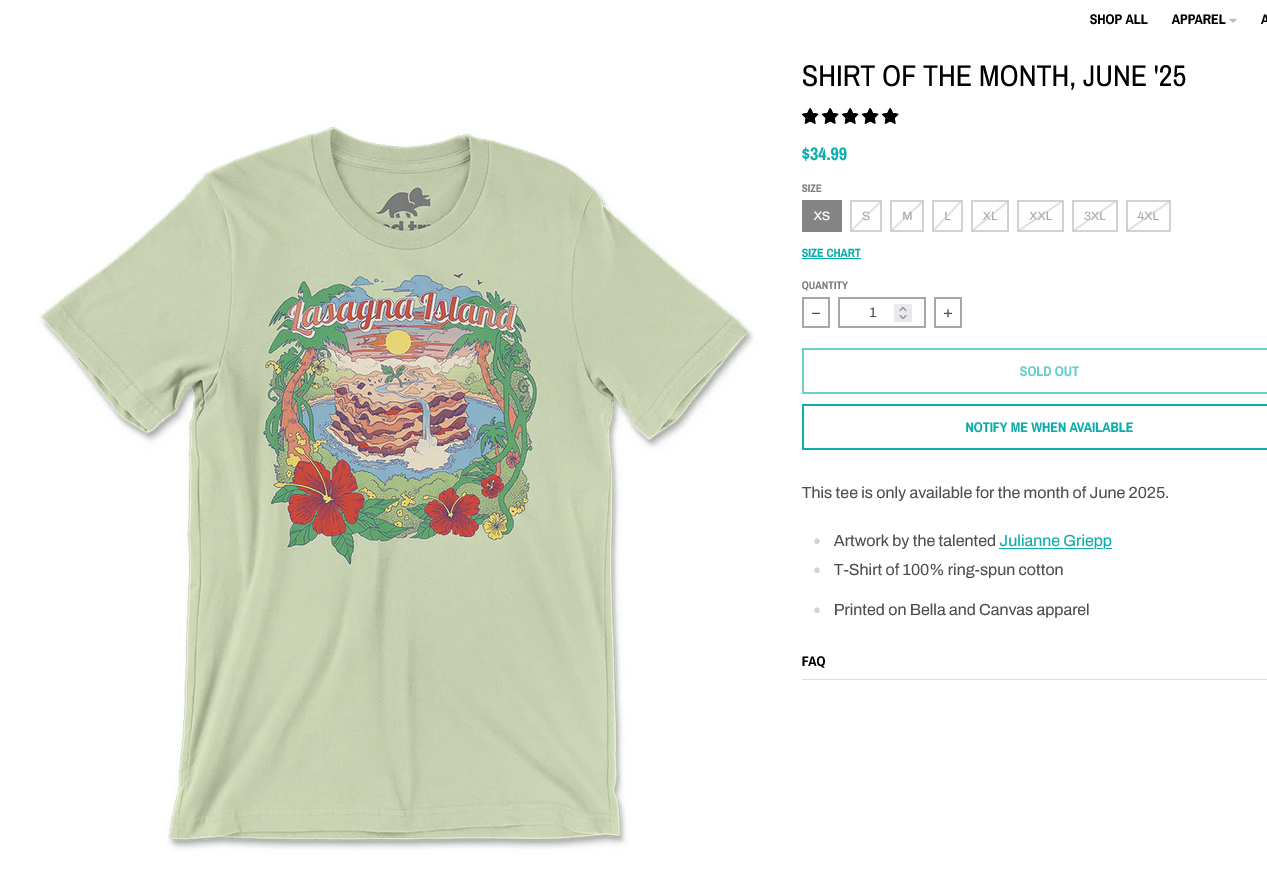
Task: Select the 4XL size option
Action: coord(1148,216)
